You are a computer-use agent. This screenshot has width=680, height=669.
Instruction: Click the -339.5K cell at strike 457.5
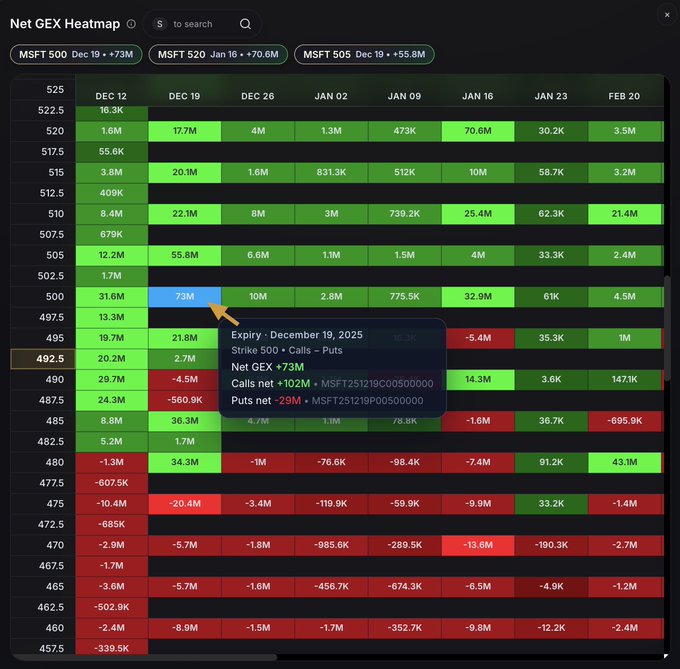click(x=111, y=648)
